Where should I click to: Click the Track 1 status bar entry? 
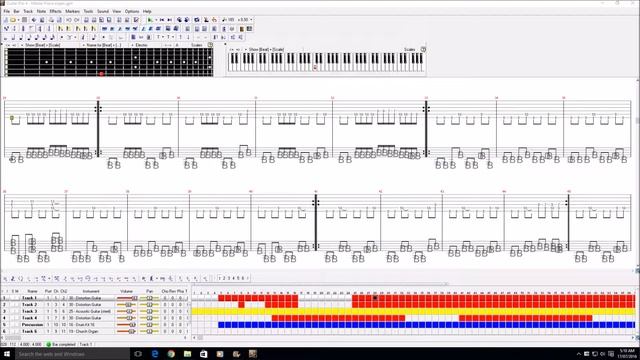point(85,344)
